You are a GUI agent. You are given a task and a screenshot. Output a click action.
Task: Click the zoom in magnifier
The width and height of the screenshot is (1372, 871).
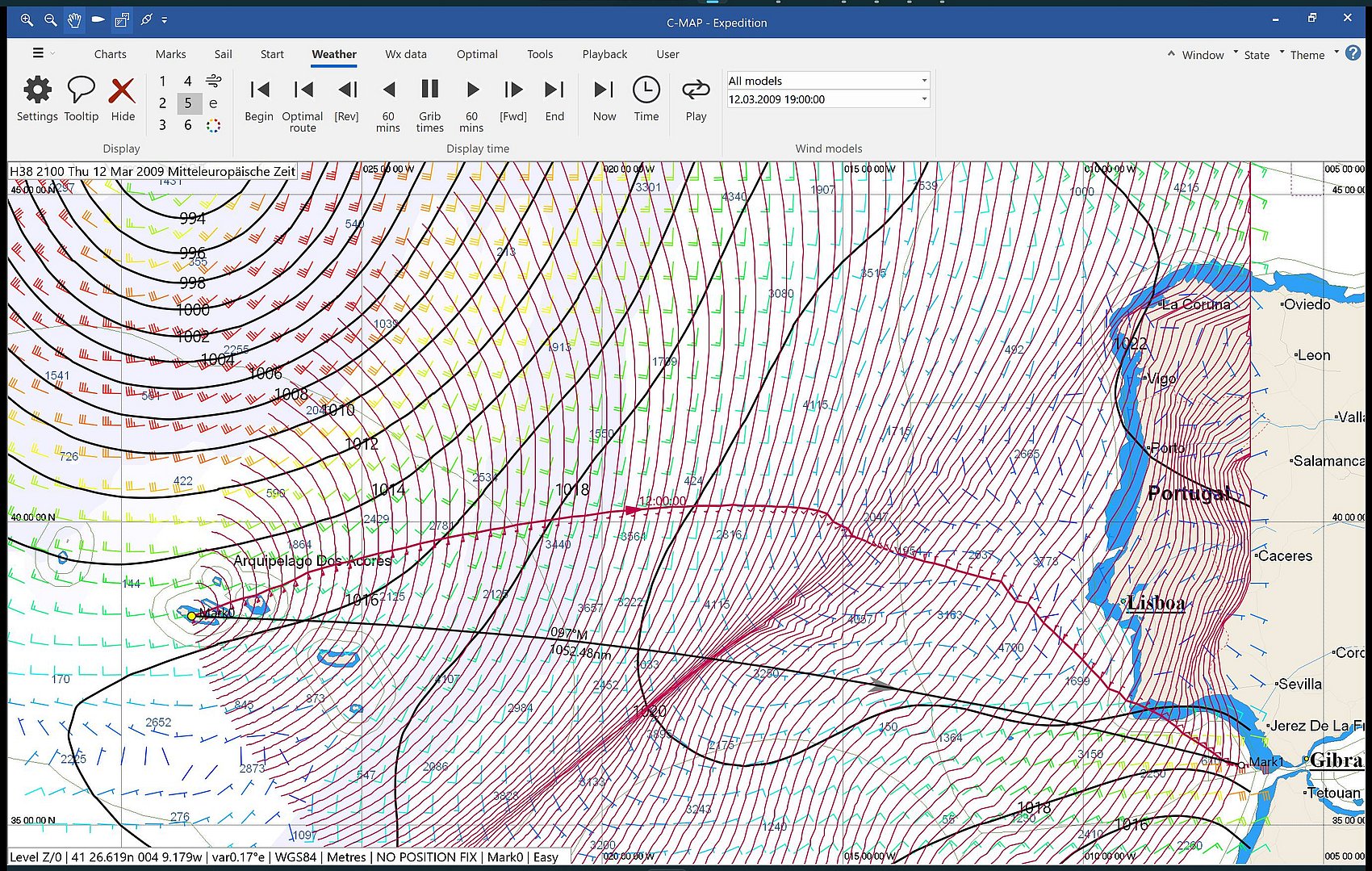pyautogui.click(x=27, y=20)
